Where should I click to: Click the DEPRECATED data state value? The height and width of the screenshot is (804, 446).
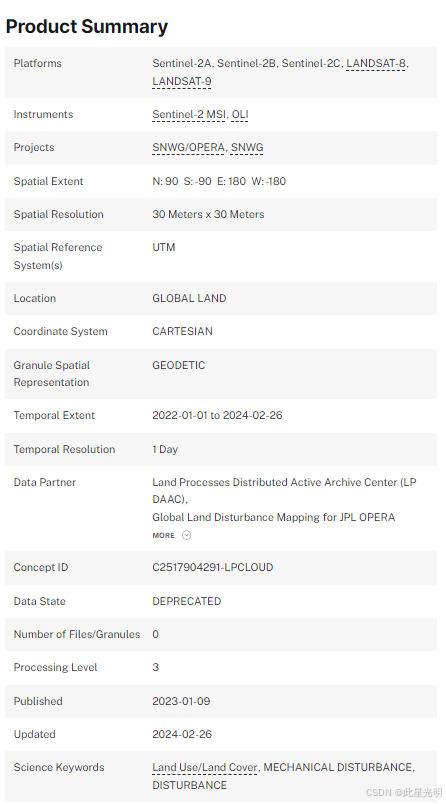click(x=187, y=601)
